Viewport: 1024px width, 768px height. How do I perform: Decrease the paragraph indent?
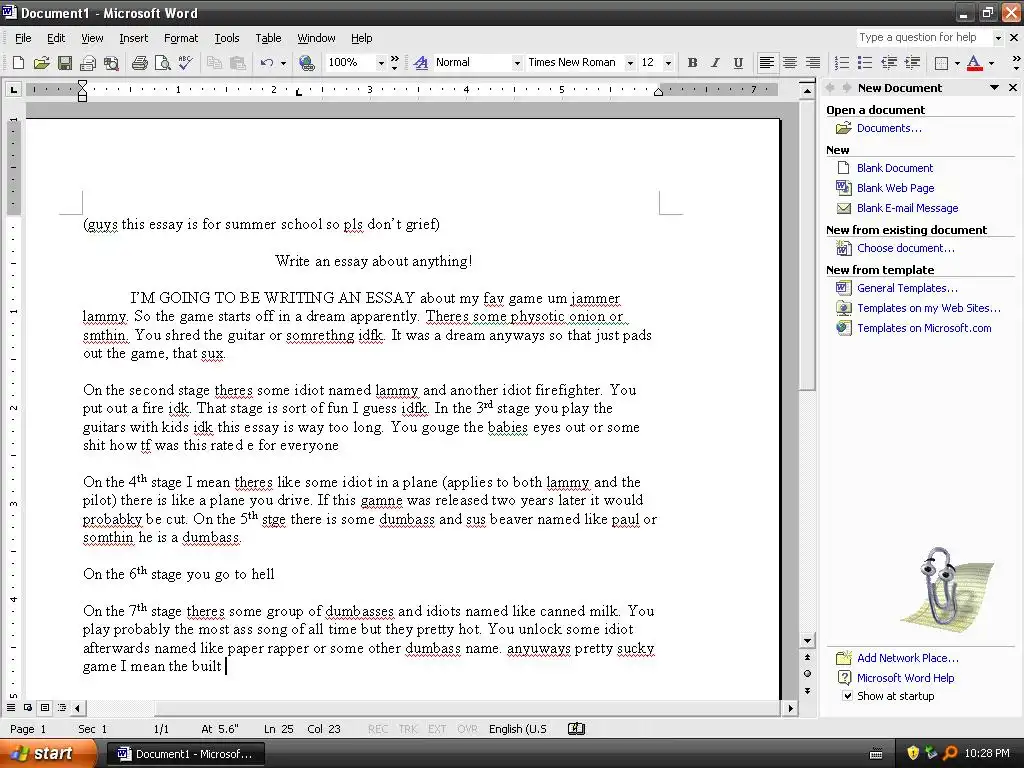[889, 63]
